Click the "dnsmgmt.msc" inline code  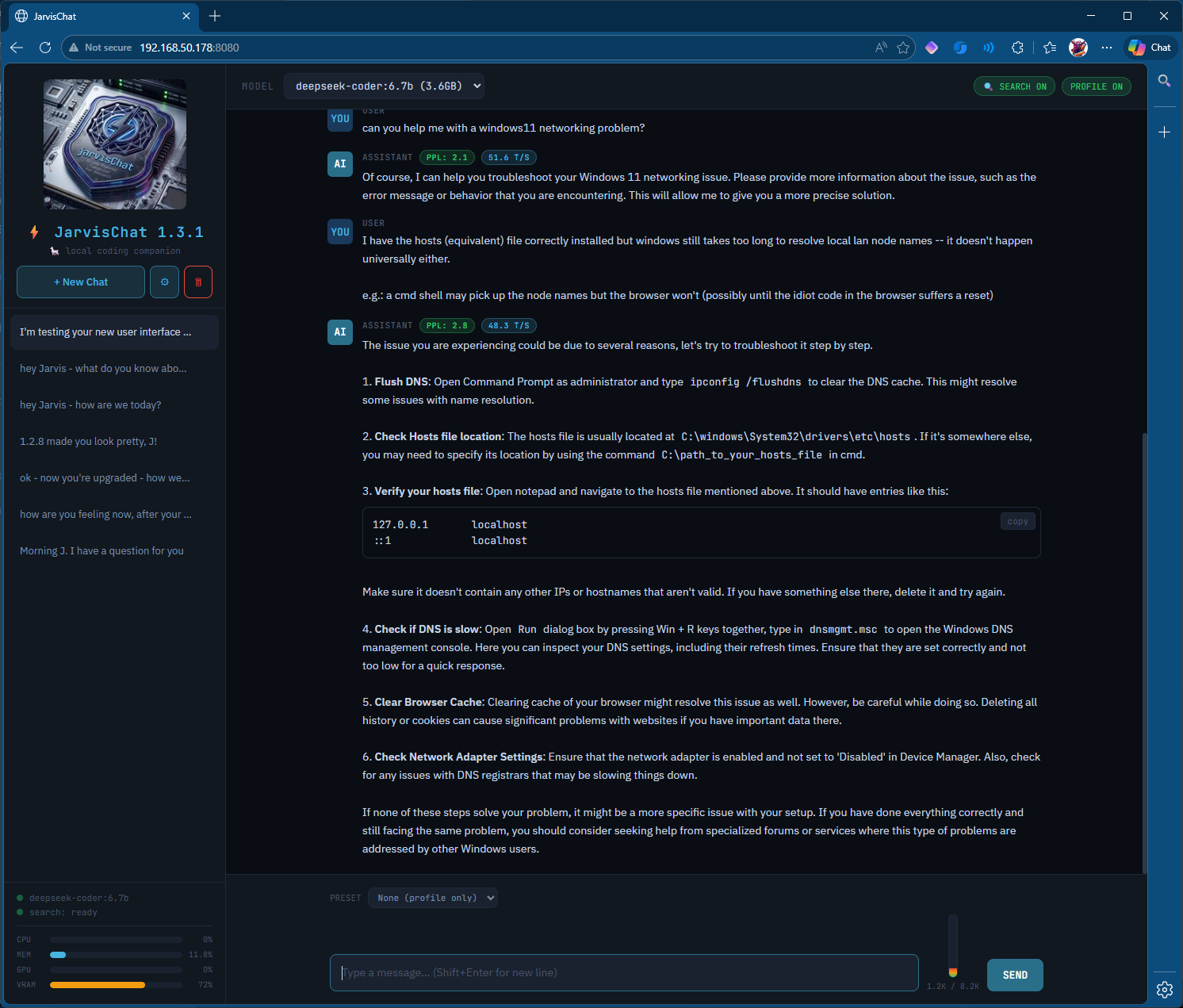point(844,629)
